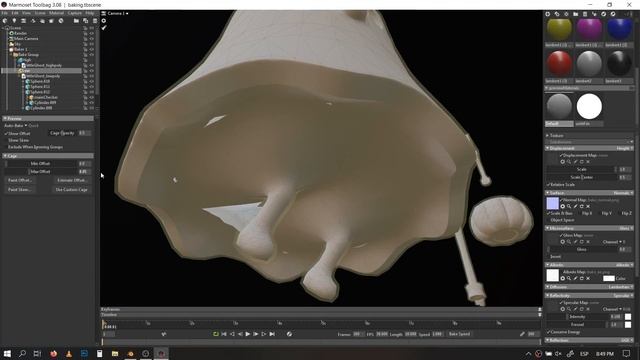Select the blue lambert material sphere

(x=619, y=30)
